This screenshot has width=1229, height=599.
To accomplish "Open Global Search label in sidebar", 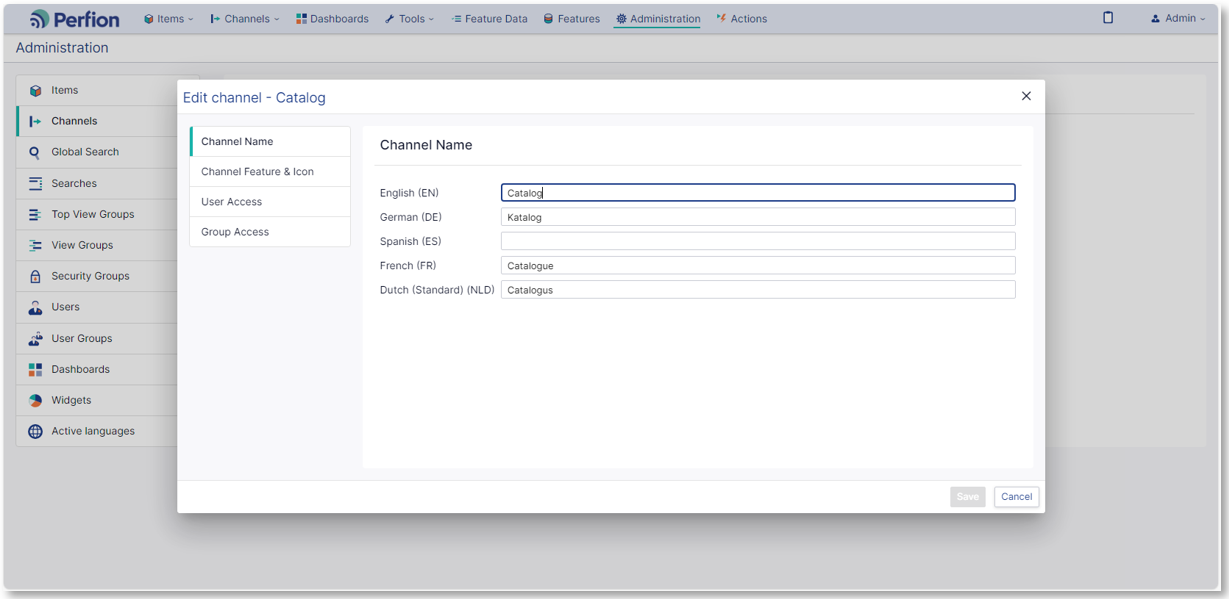I will click(85, 152).
